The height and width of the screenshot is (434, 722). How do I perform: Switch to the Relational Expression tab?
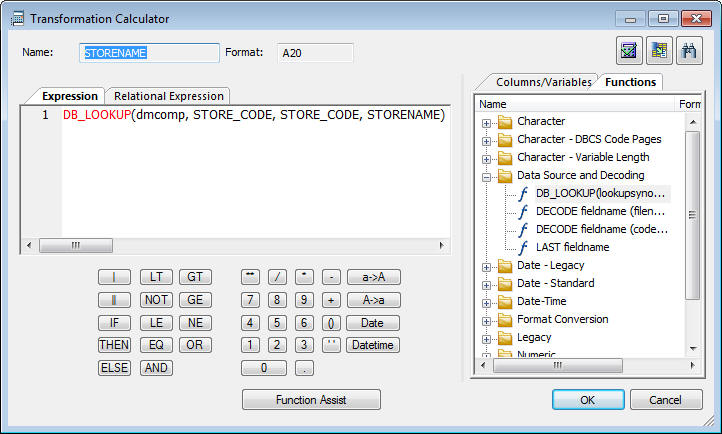tap(169, 96)
